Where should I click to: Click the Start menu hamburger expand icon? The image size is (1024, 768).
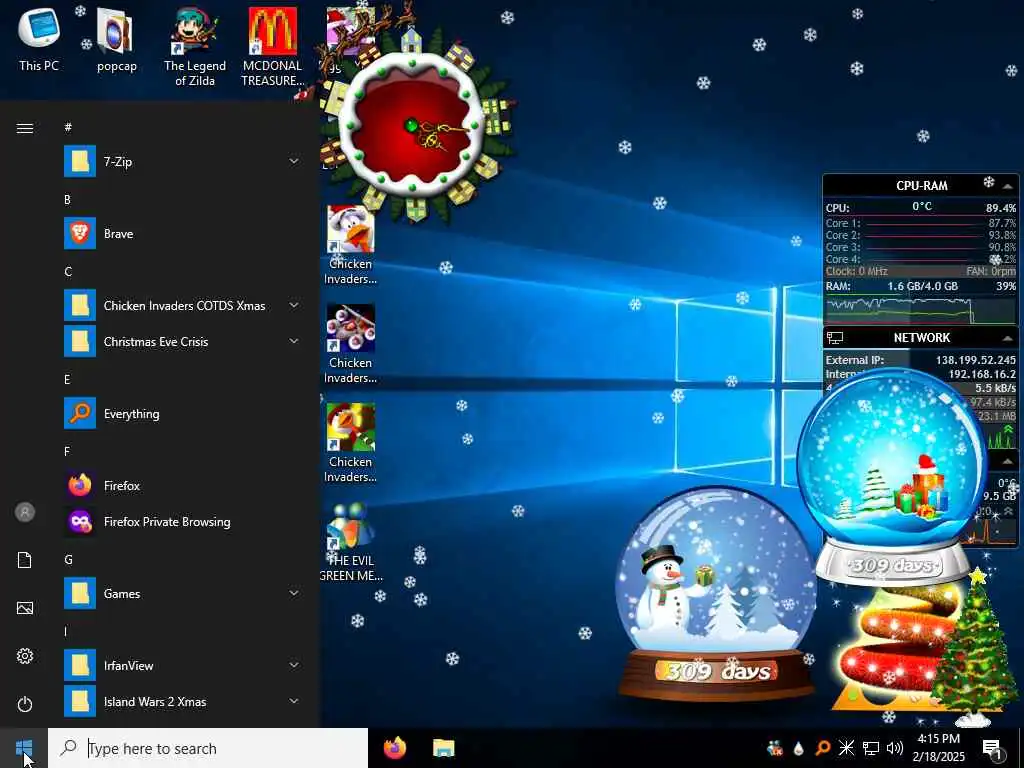[x=25, y=128]
